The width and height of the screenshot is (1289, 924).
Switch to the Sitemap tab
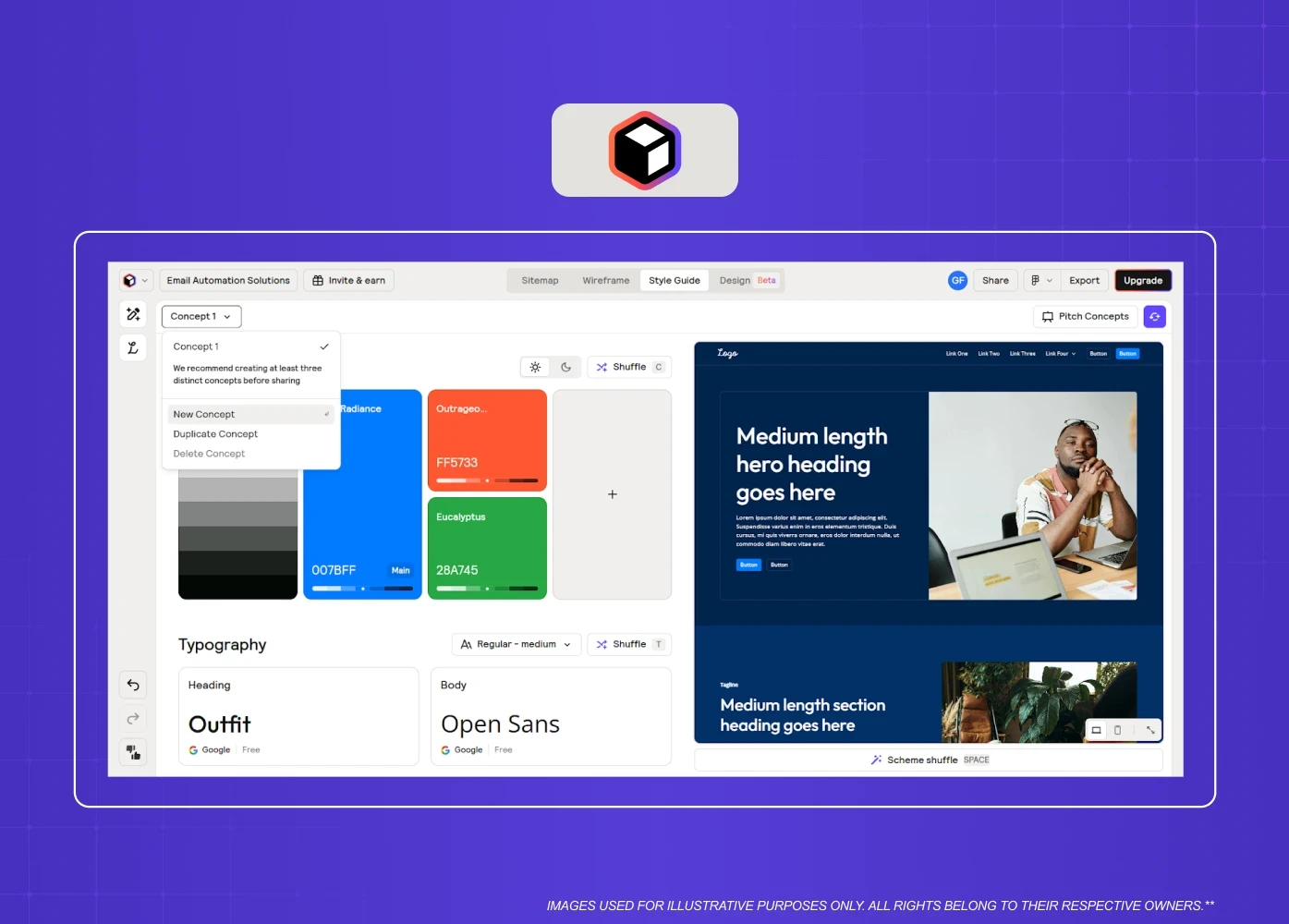[x=540, y=280]
